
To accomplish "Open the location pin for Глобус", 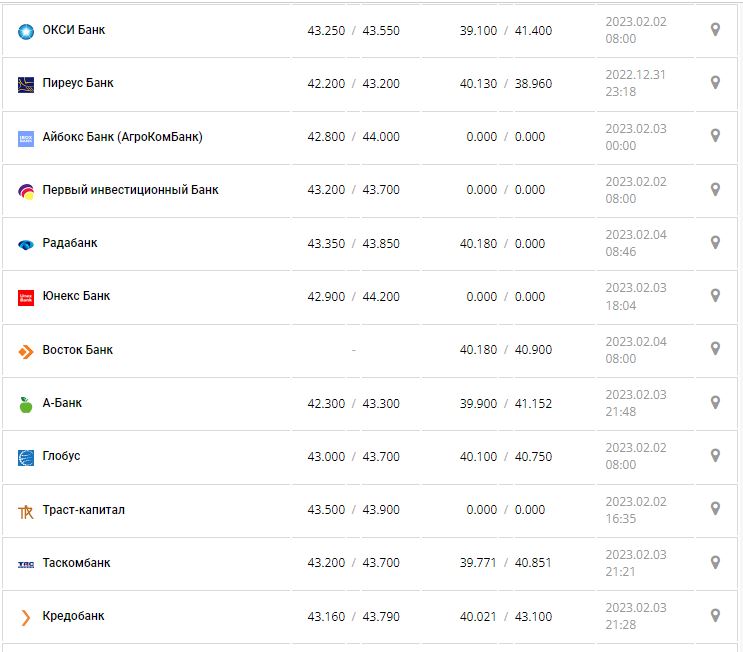I will [x=715, y=456].
